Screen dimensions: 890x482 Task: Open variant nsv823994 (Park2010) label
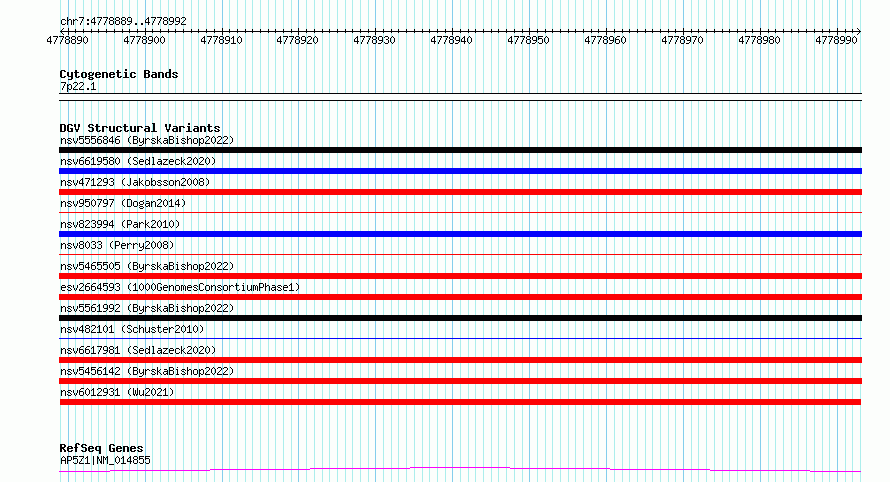coord(120,224)
